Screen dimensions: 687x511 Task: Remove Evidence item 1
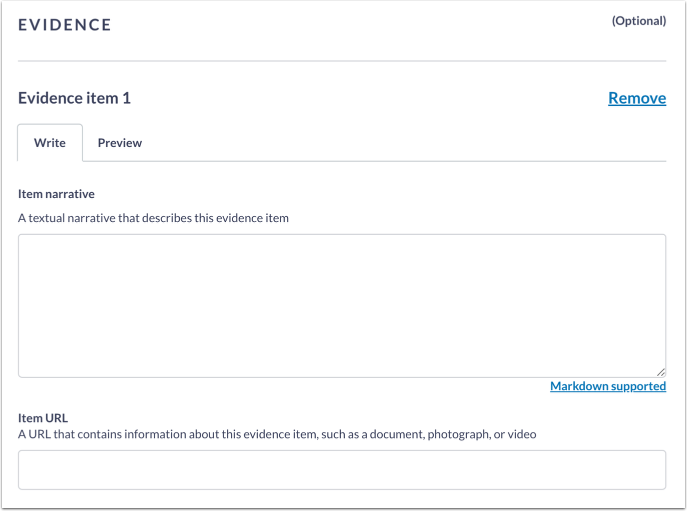coord(637,98)
